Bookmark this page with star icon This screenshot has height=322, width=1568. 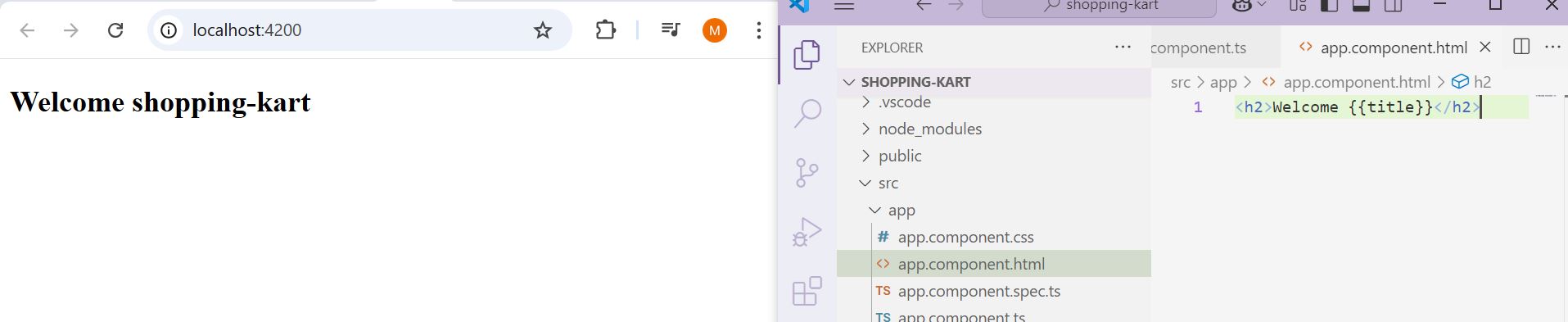pyautogui.click(x=542, y=30)
